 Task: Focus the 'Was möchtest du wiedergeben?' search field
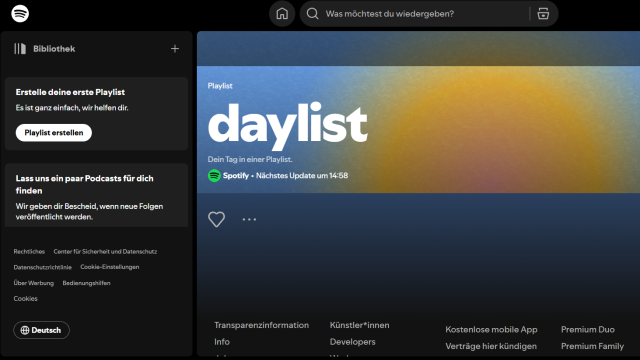click(424, 13)
